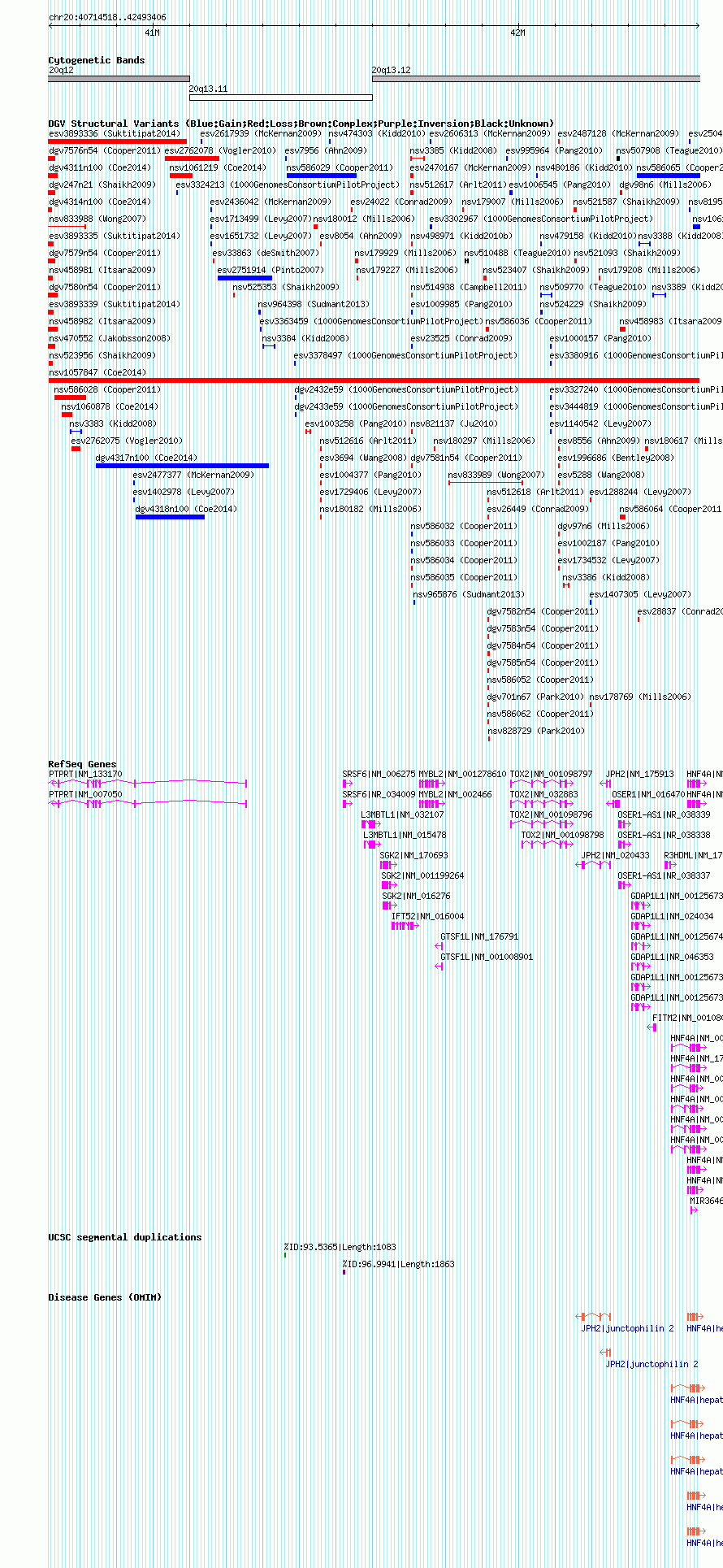Click the GDAP1L1|NR_046353 gene label
This screenshot has width=723, height=1568.
click(673, 957)
